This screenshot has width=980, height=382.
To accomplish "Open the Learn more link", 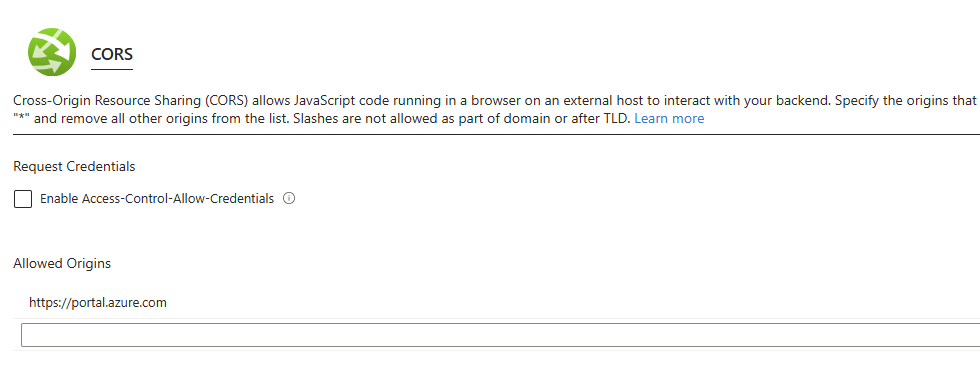I will click(x=669, y=118).
